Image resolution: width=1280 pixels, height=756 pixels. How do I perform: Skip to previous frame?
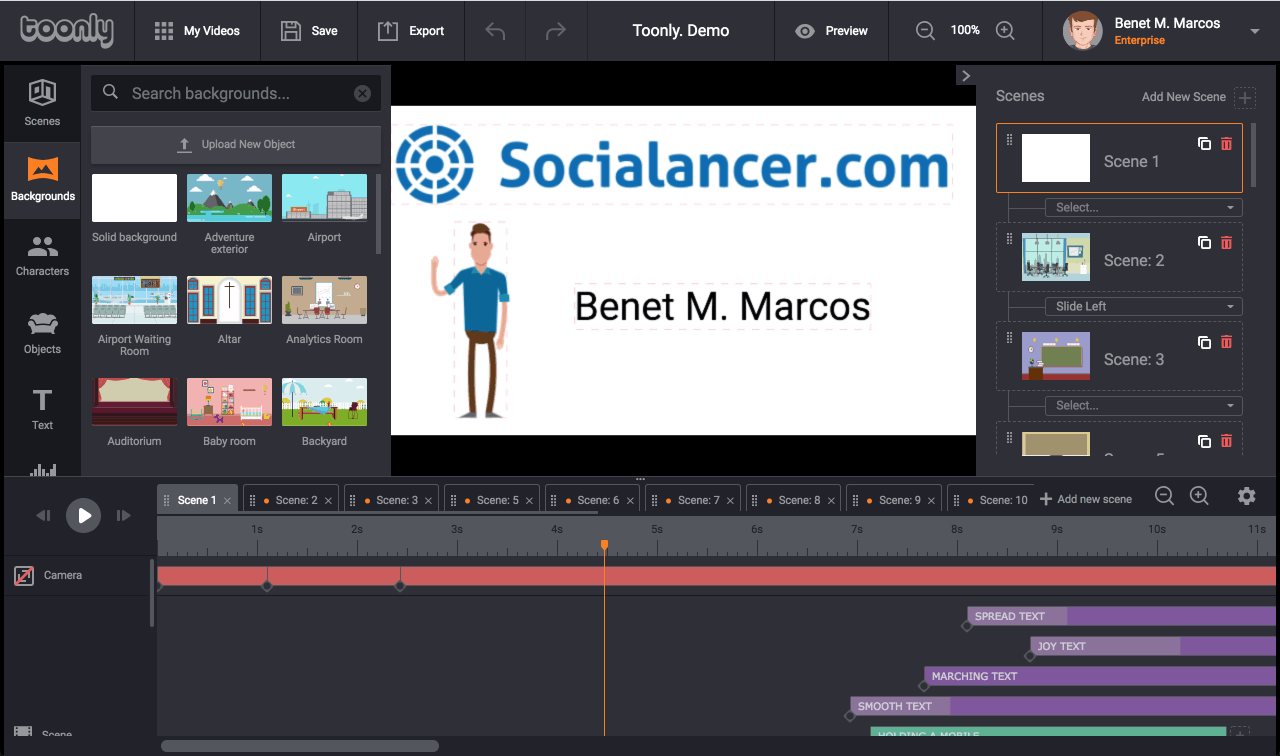tap(43, 515)
